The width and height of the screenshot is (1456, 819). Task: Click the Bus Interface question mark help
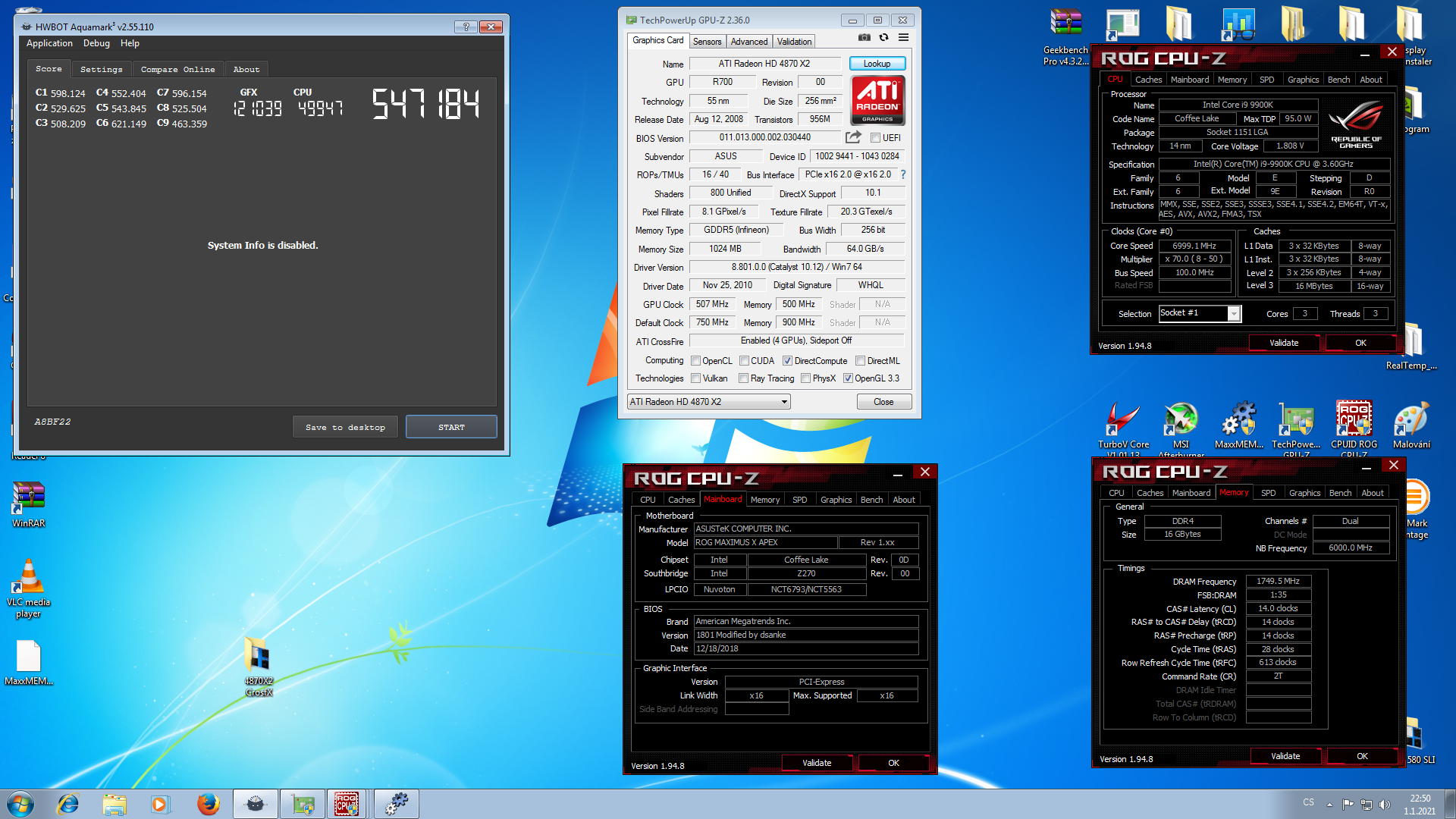902,174
